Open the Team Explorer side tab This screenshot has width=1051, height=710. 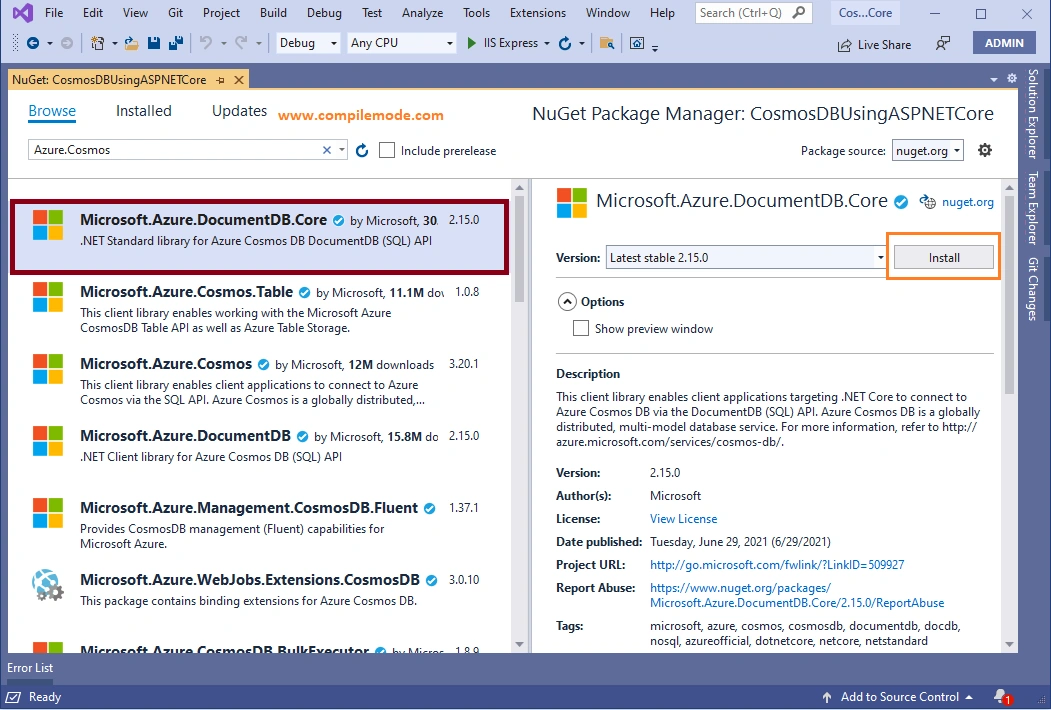point(1033,208)
